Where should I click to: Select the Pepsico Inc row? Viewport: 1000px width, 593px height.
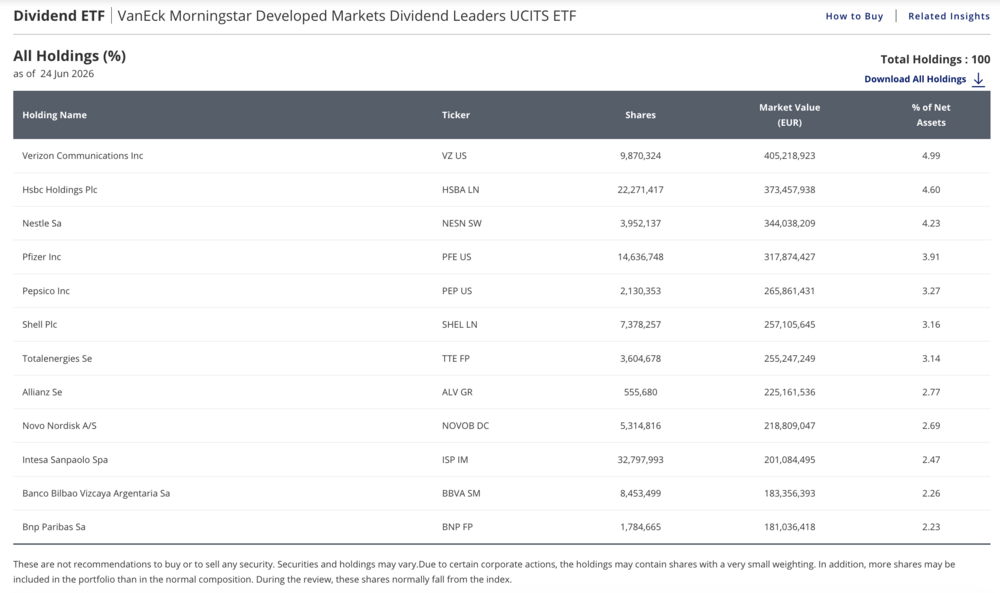click(x=501, y=291)
